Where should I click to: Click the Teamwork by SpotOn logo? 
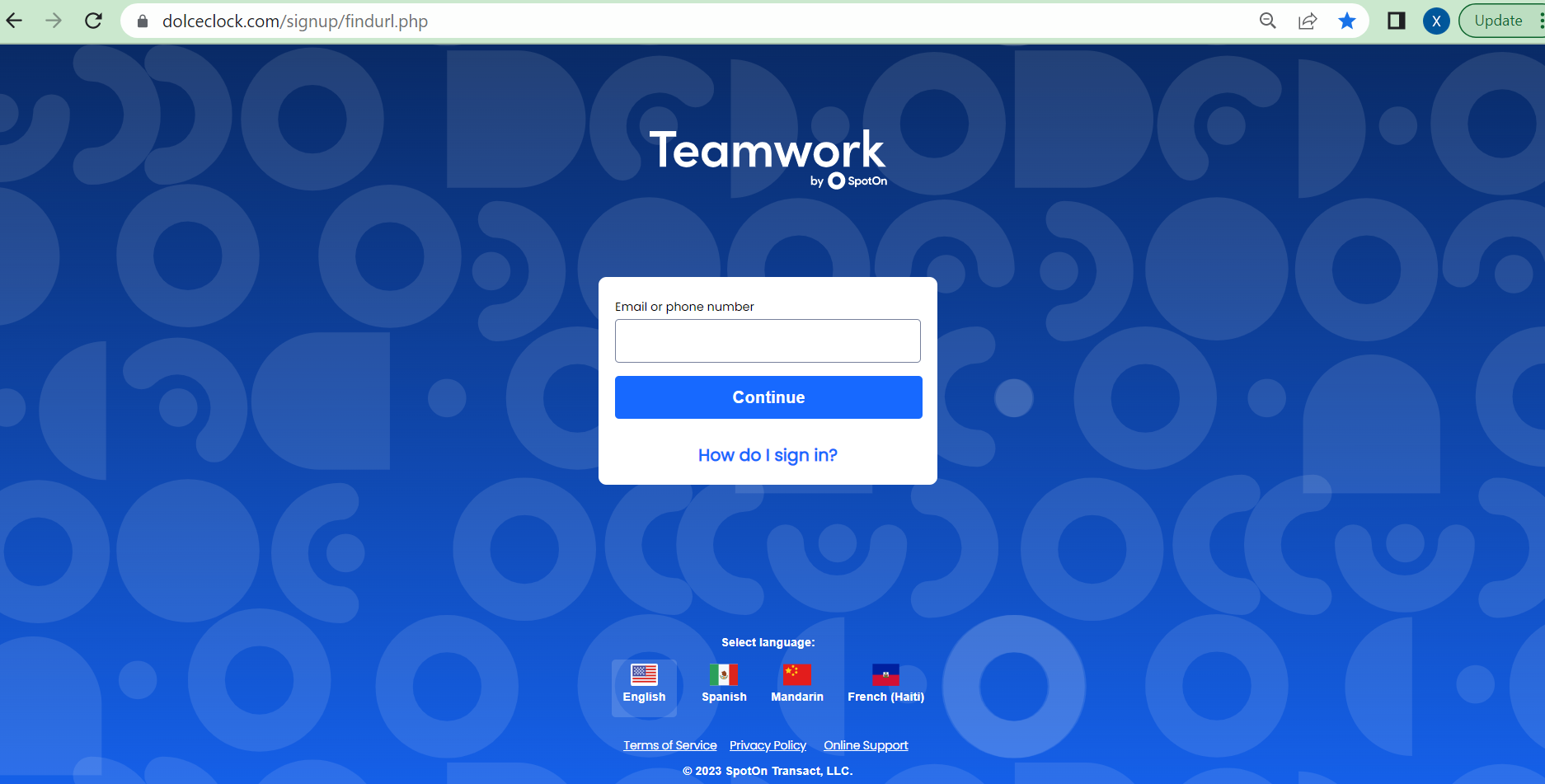[768, 158]
